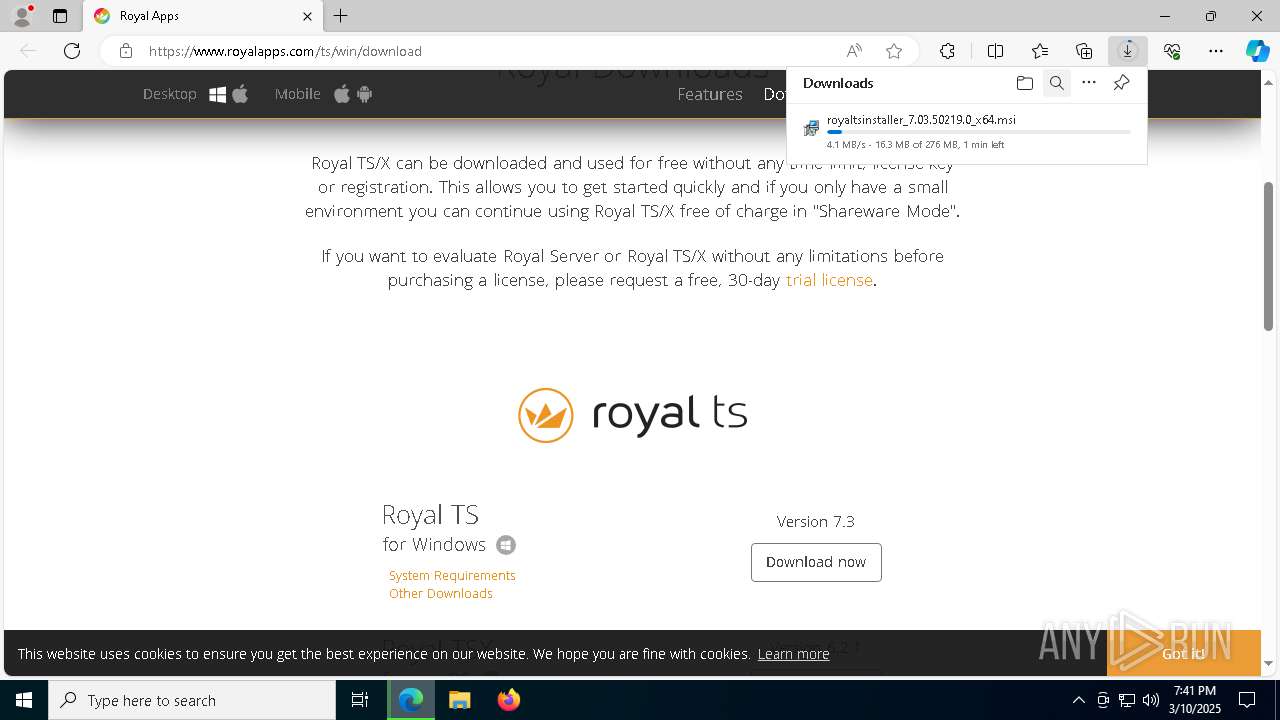Open the Windows Start menu
This screenshot has height=720, width=1280.
[x=24, y=700]
